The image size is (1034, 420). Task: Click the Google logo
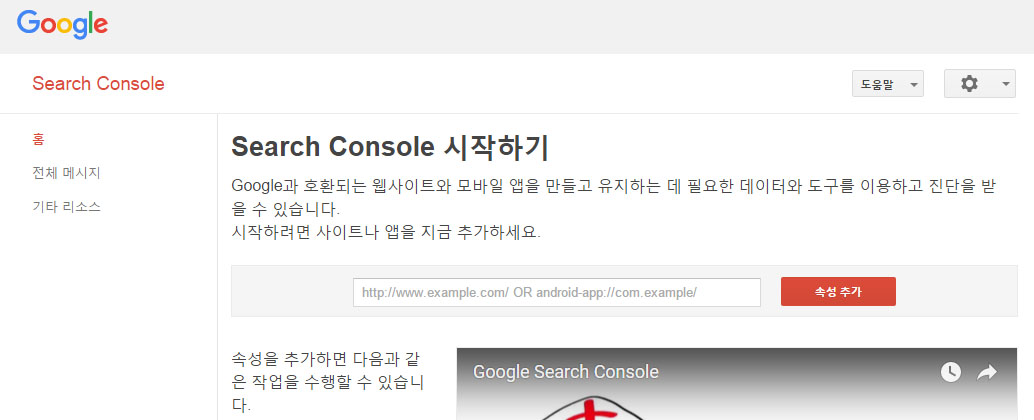[x=62, y=25]
